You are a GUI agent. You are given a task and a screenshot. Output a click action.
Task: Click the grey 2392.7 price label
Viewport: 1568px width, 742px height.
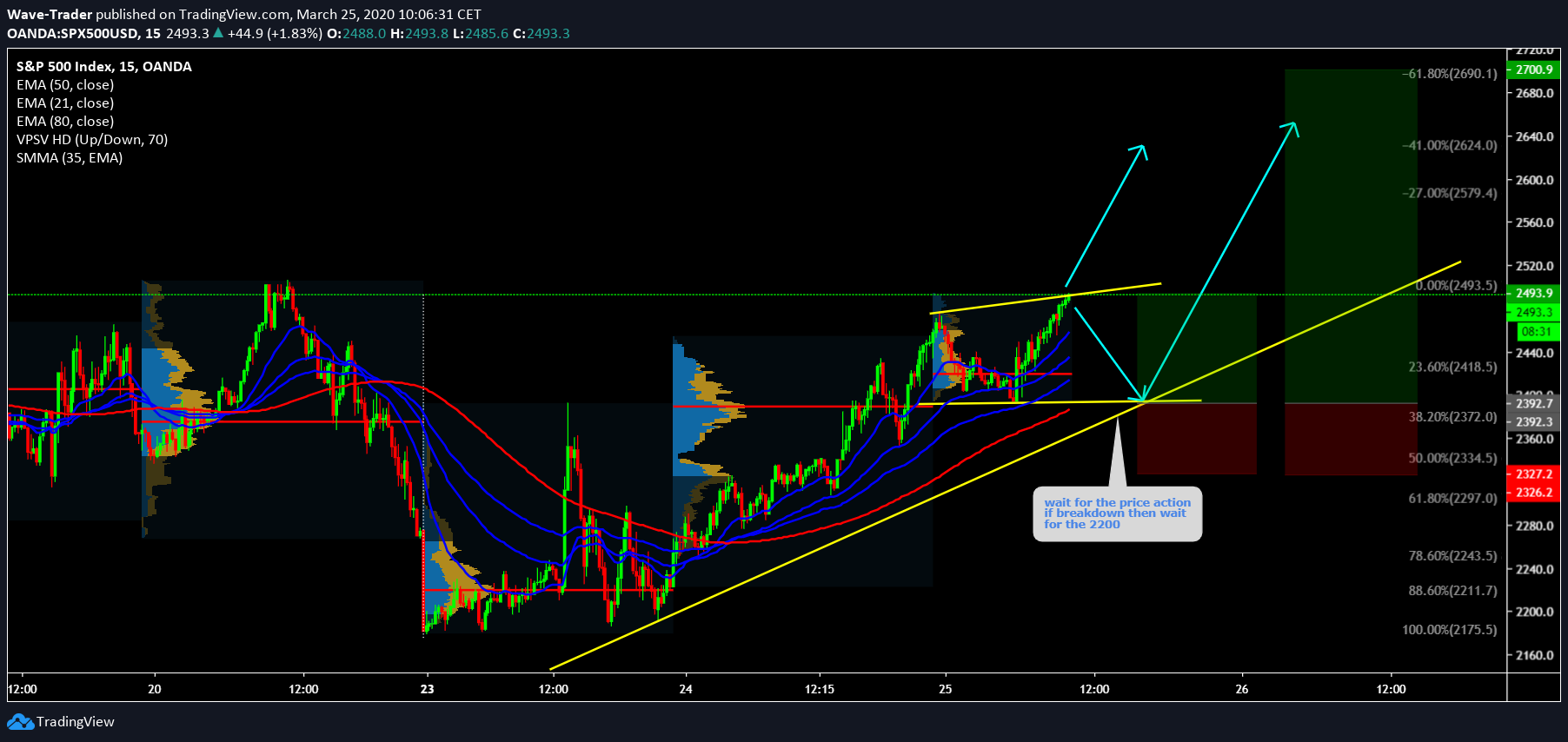(x=1533, y=403)
